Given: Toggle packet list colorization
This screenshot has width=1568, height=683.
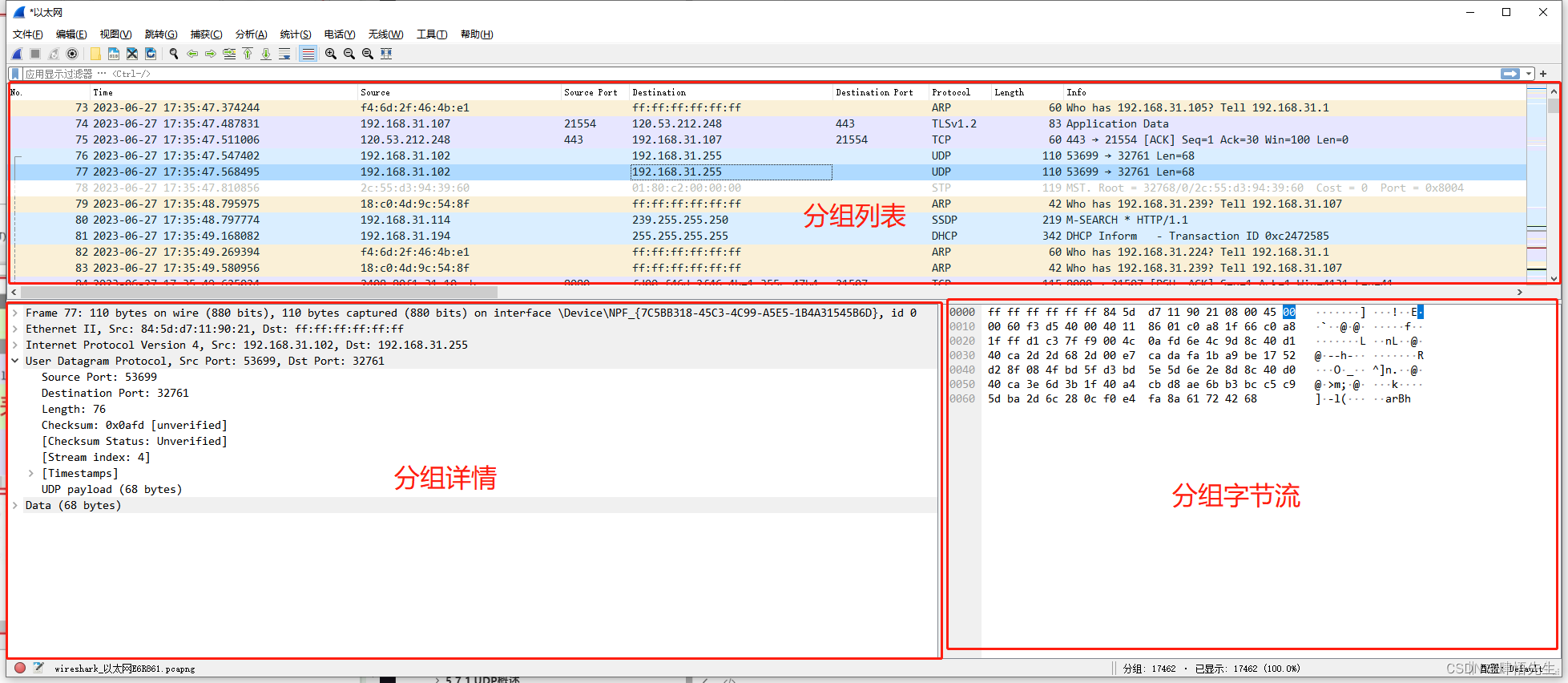Looking at the screenshot, I should pos(308,54).
